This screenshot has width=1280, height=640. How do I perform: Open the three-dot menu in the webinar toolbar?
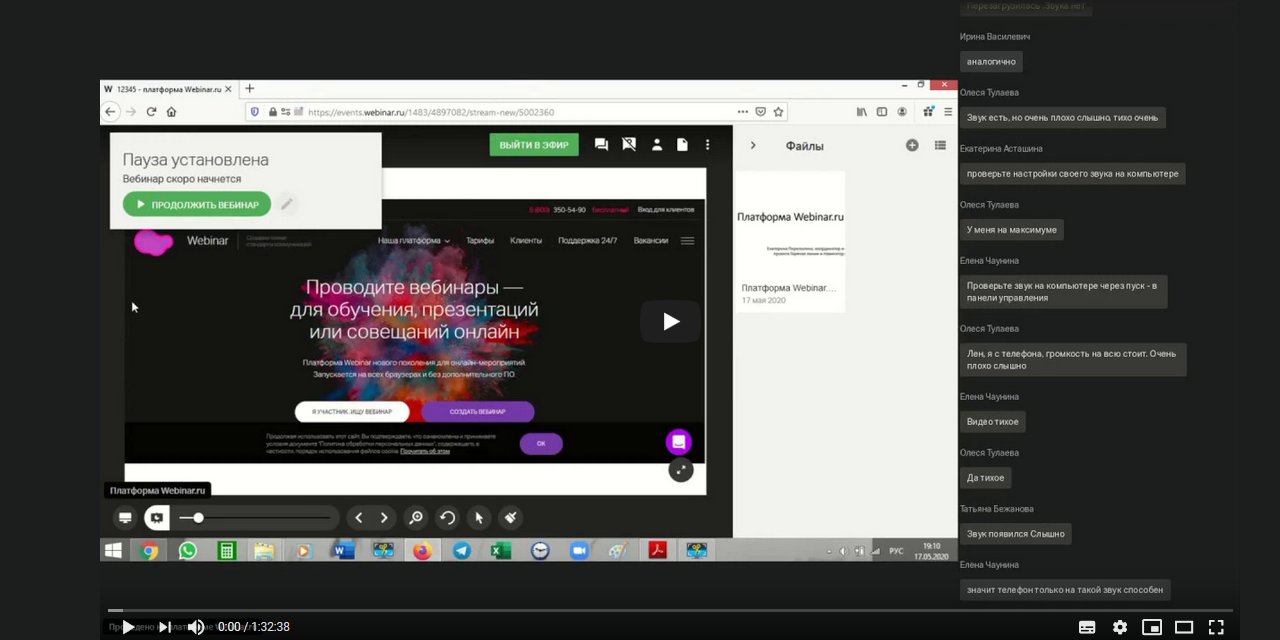coord(708,145)
